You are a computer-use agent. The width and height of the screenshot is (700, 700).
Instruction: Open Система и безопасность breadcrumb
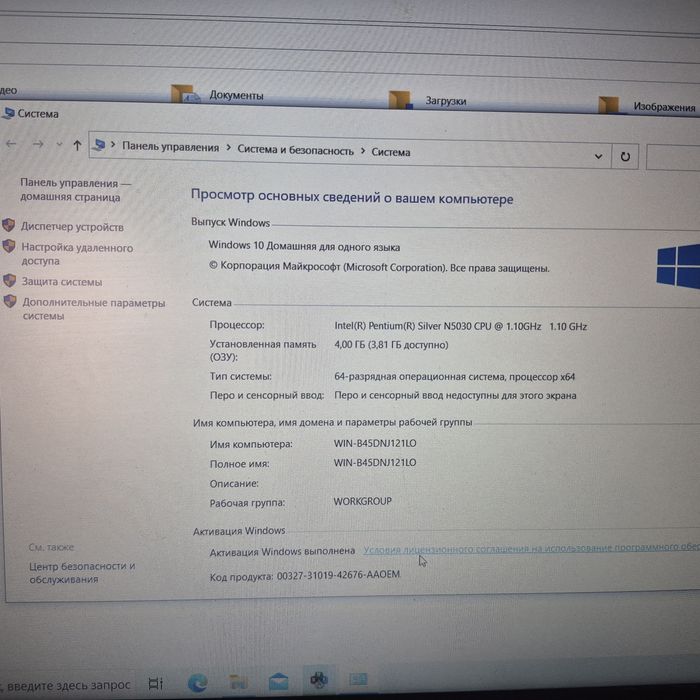click(x=295, y=150)
